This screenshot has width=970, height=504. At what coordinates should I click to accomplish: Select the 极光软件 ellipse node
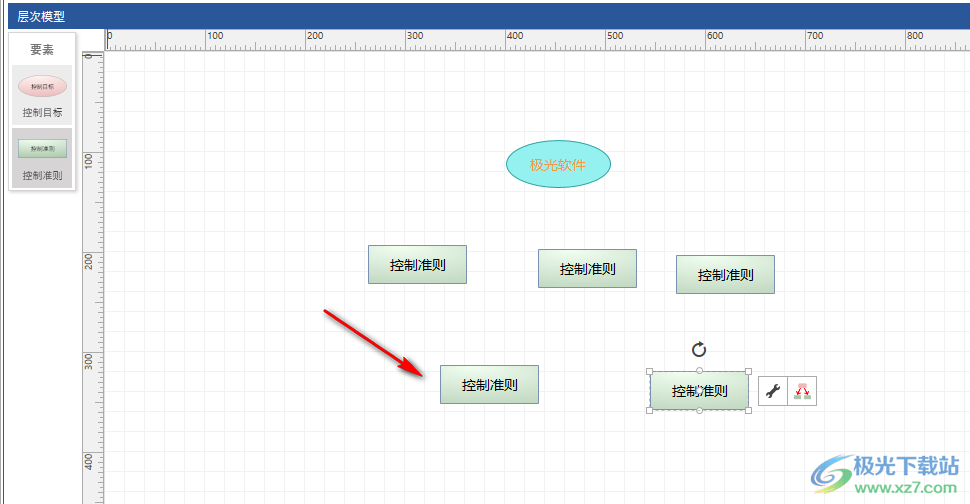point(558,164)
